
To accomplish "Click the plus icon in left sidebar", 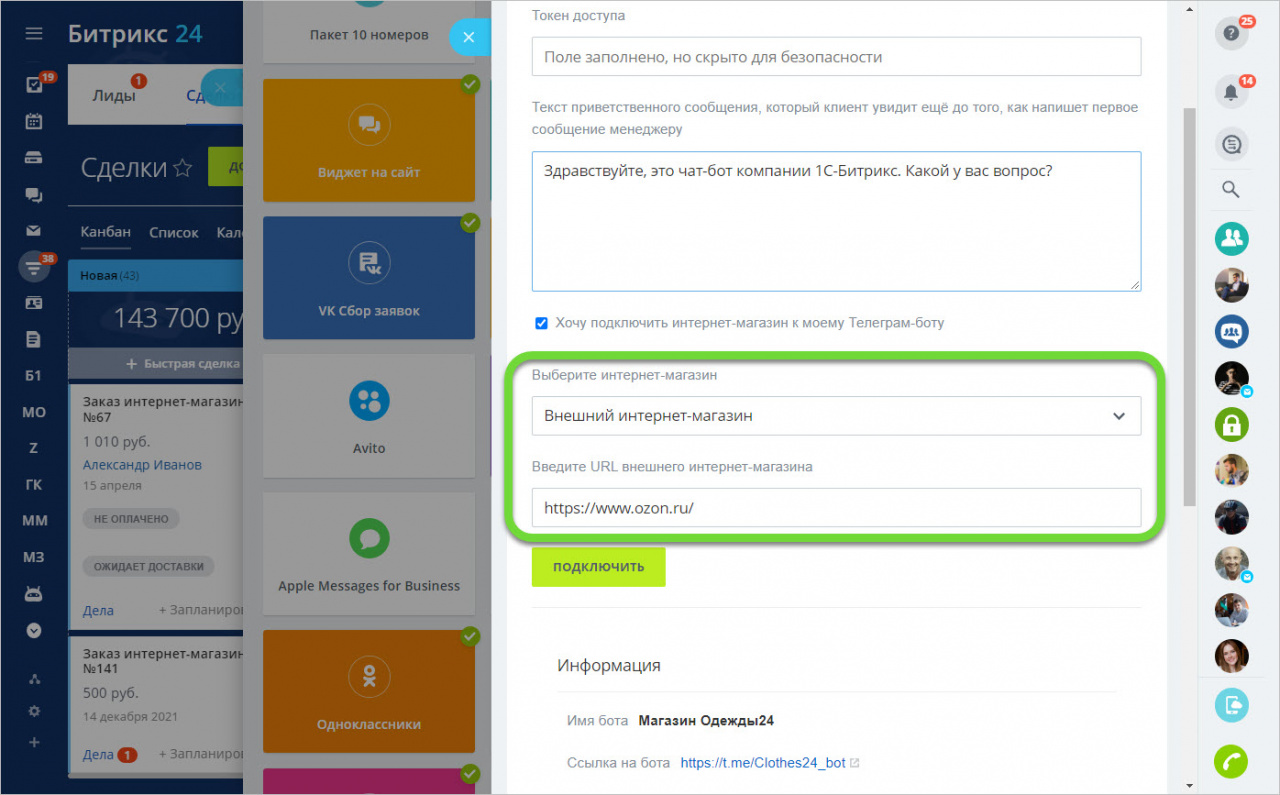I will coord(34,743).
